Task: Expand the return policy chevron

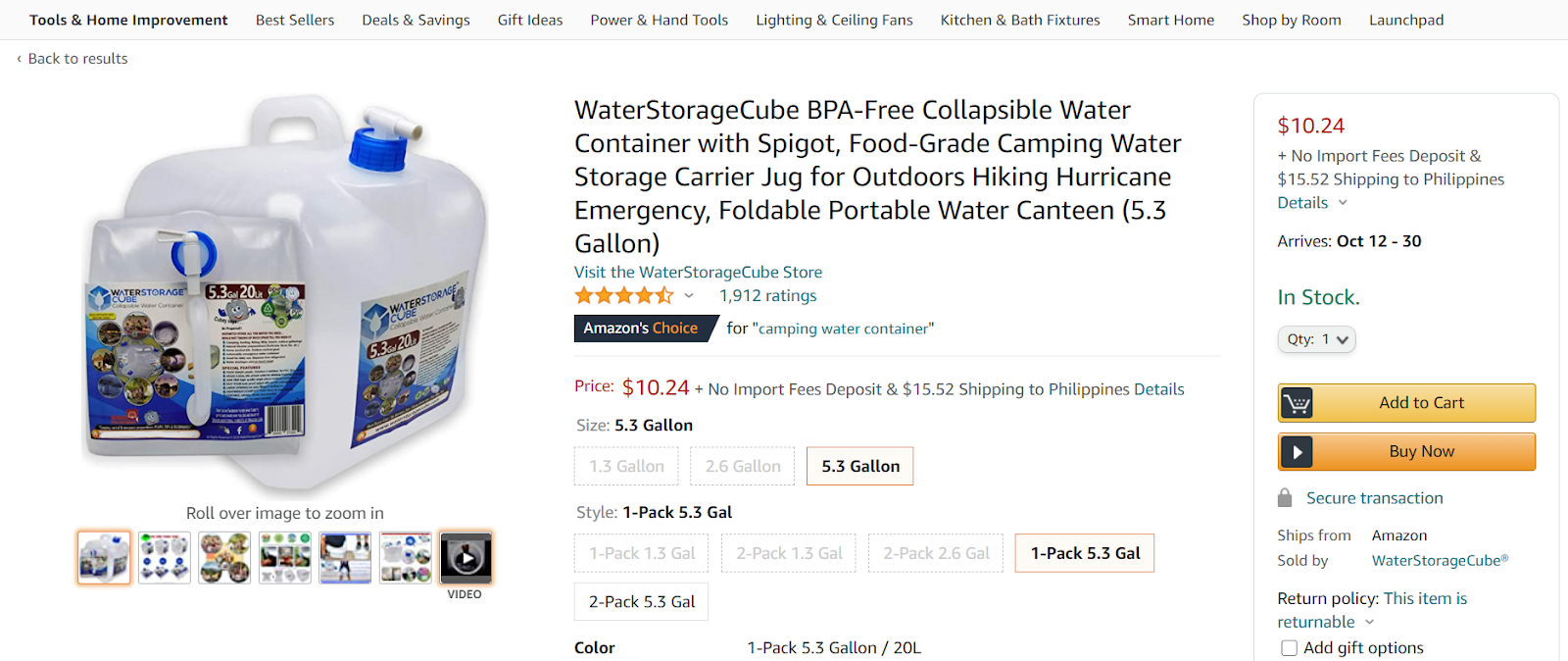Action: click(x=1370, y=623)
